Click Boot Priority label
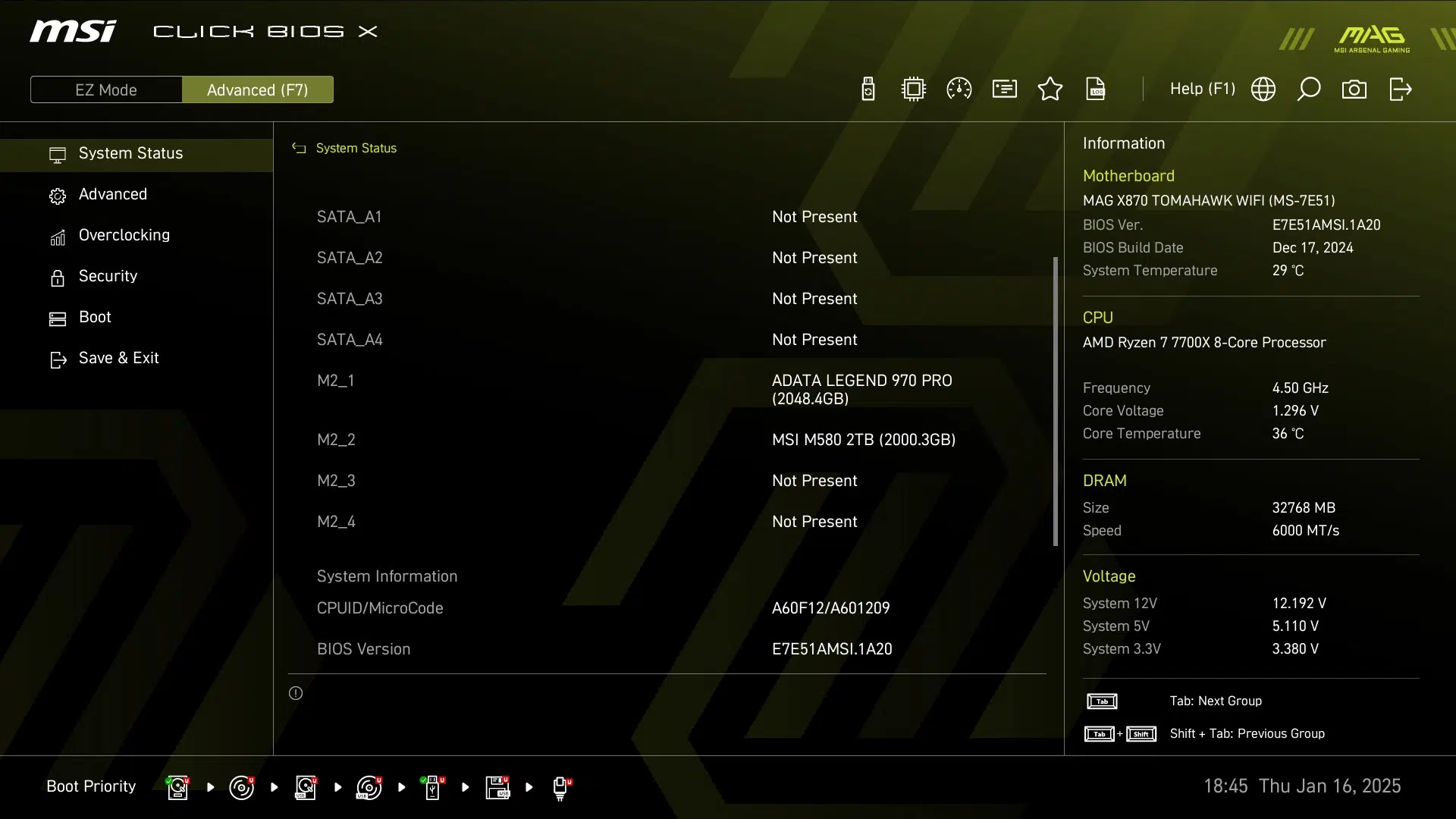Viewport: 1456px width, 819px height. pos(91,786)
